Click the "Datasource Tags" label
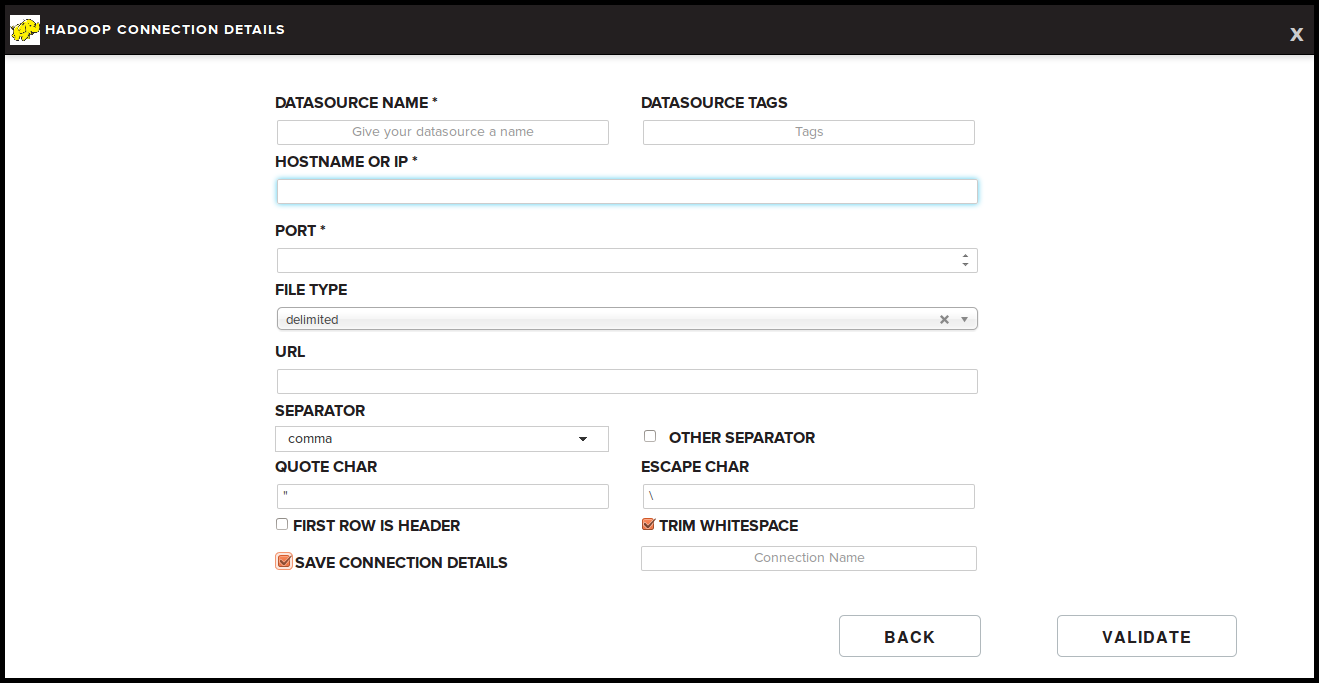This screenshot has width=1319, height=683. pos(714,103)
